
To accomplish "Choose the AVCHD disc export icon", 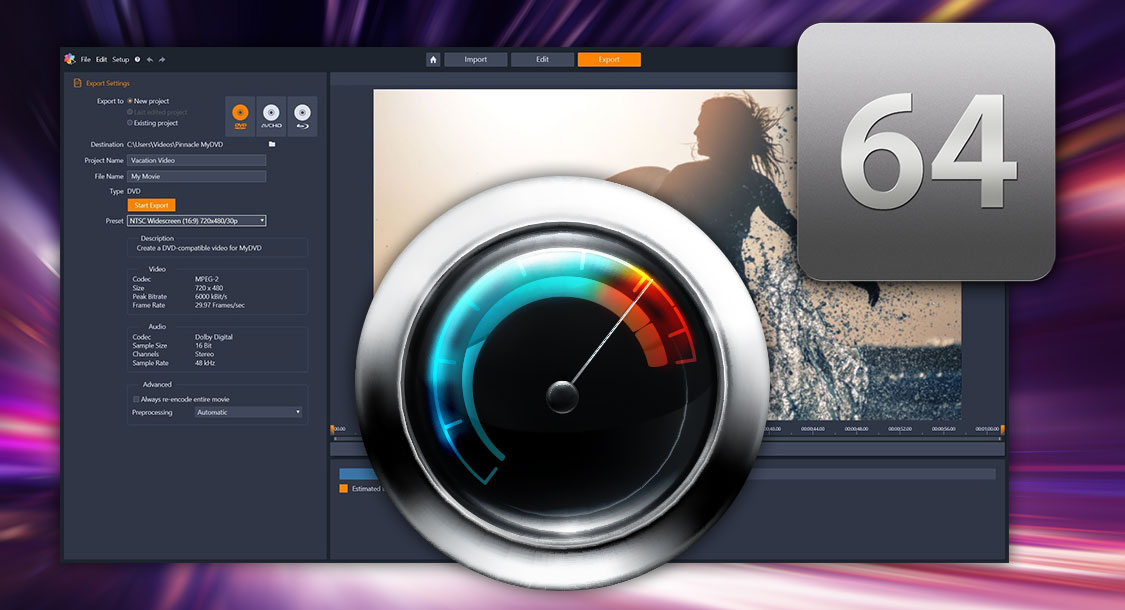I will pyautogui.click(x=271, y=115).
